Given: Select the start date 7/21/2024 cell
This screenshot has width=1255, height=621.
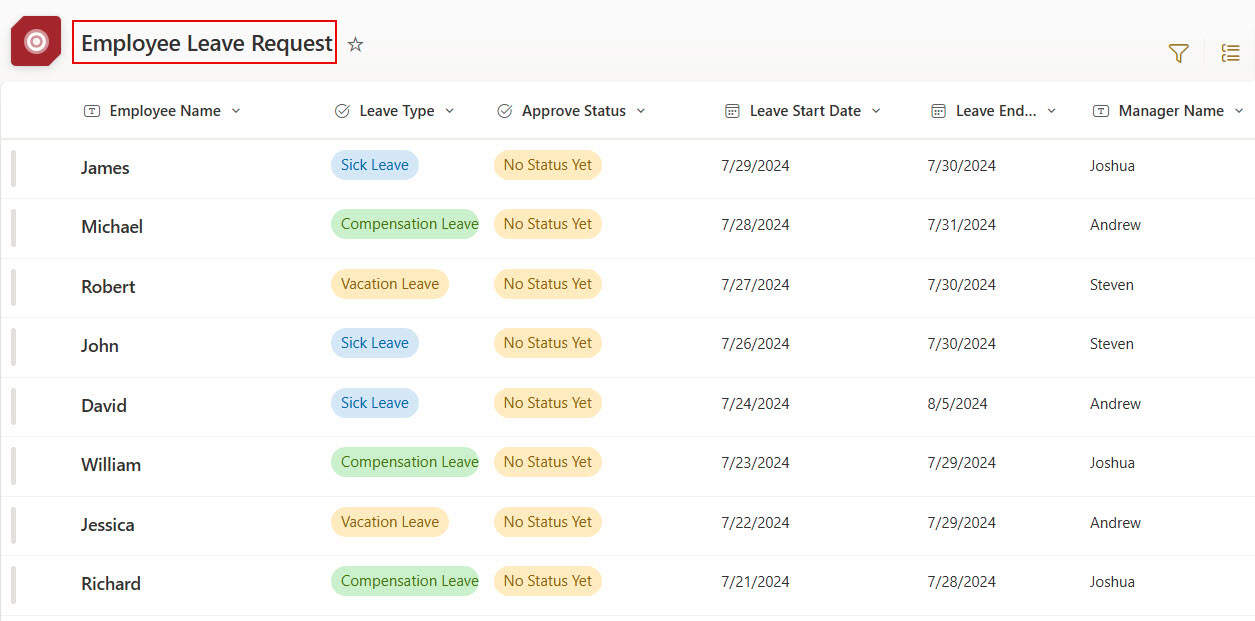Looking at the screenshot, I should 755,582.
